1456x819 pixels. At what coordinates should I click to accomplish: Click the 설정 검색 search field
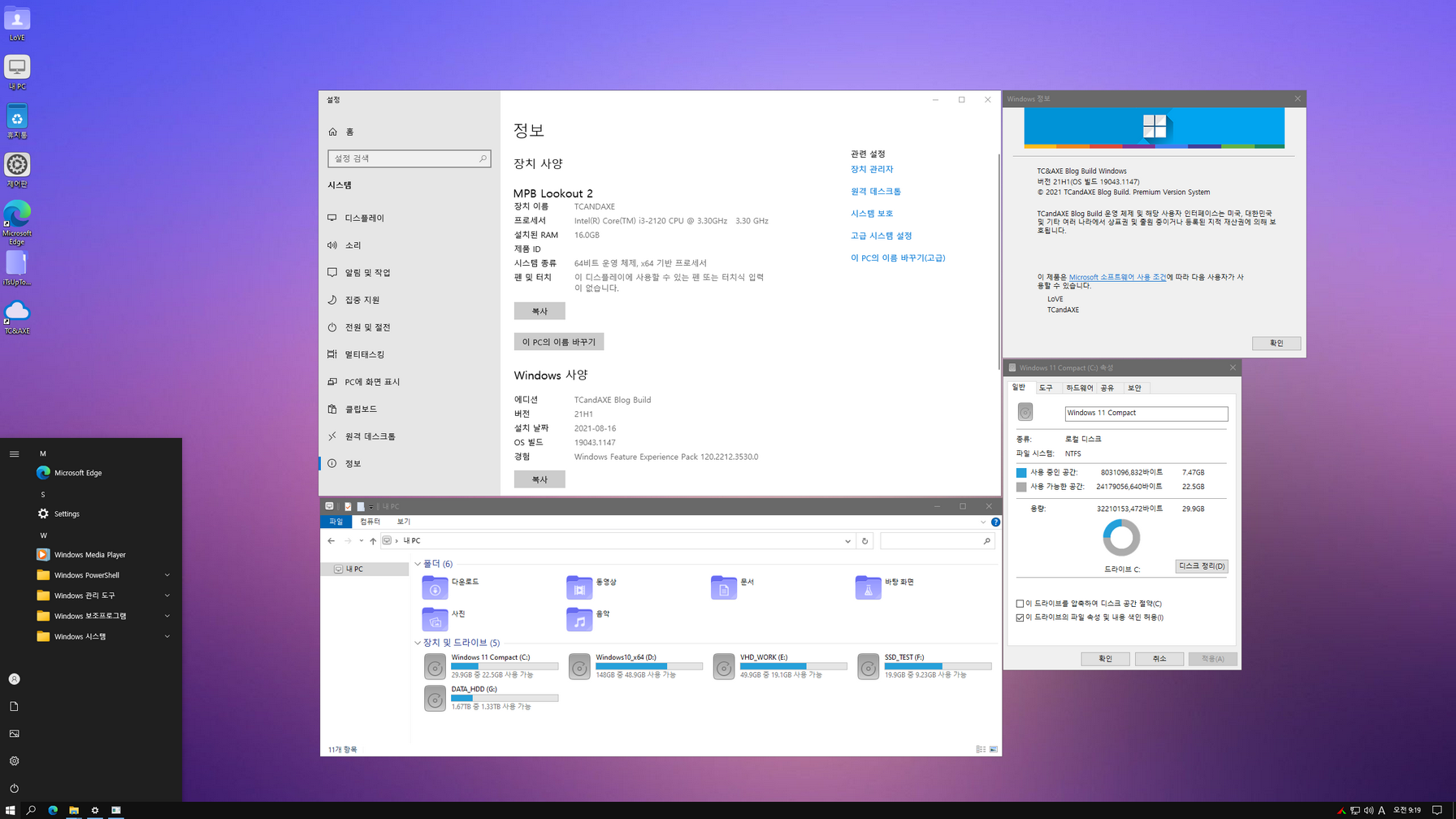[x=409, y=158]
